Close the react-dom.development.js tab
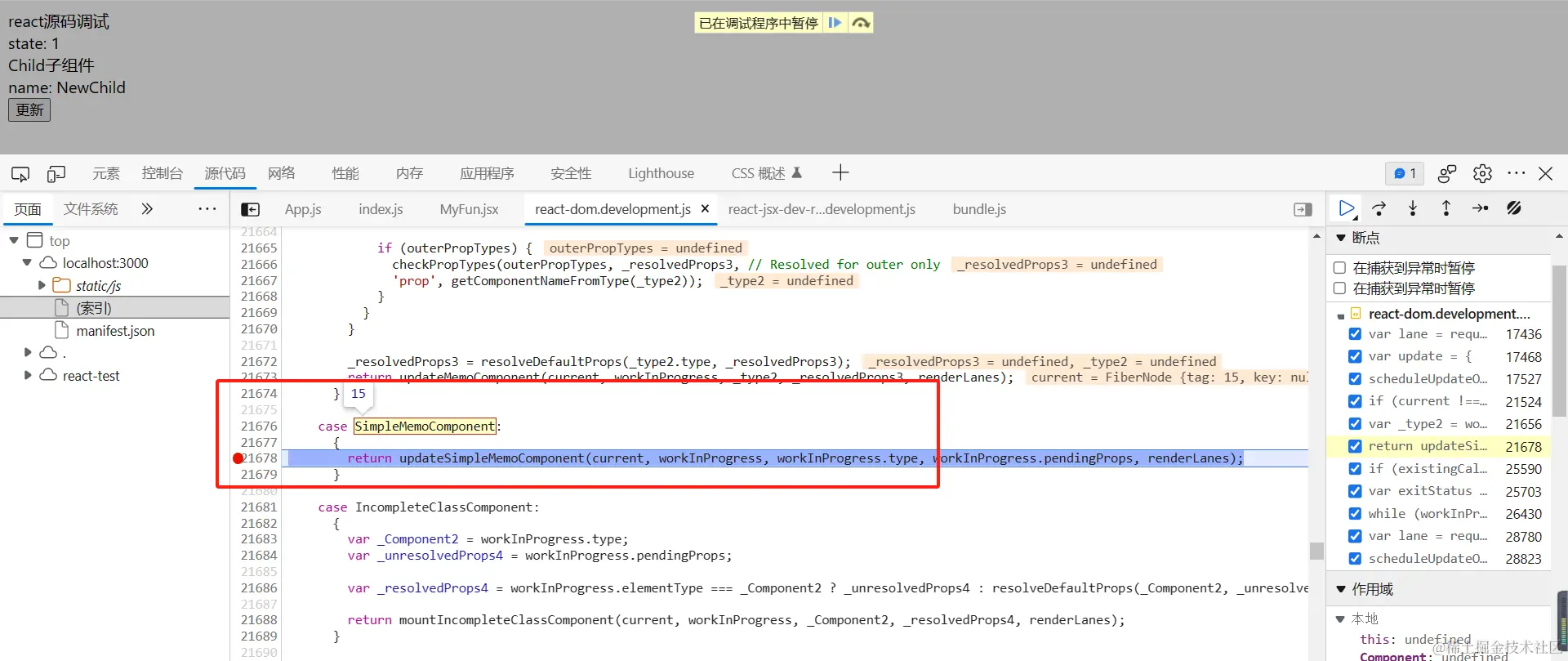1568x661 pixels. click(705, 208)
